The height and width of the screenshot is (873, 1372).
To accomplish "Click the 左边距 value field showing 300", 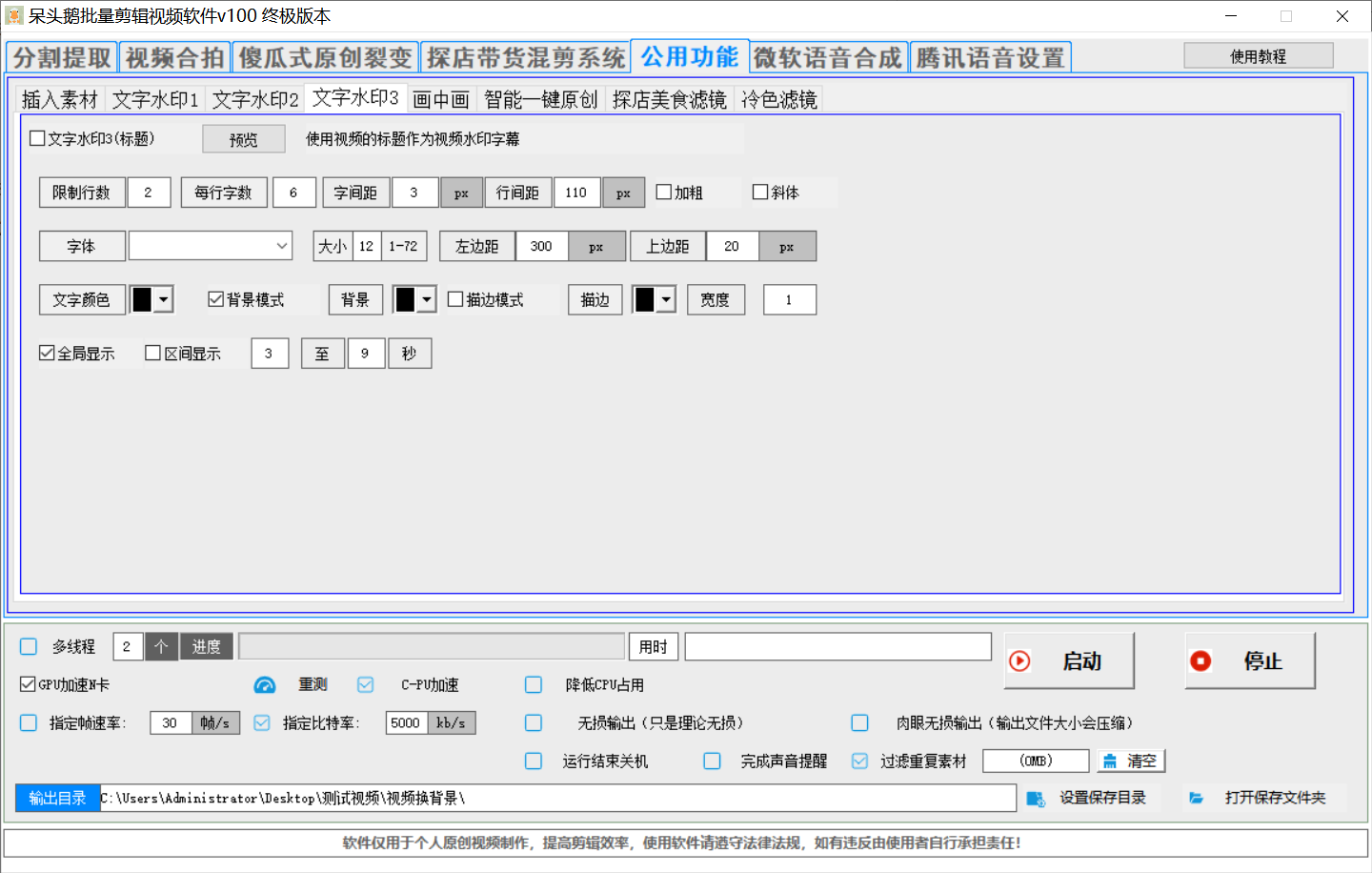I will [x=542, y=246].
